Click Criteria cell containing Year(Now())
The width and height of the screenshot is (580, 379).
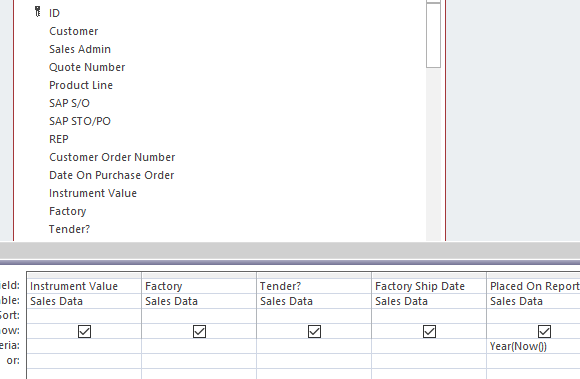point(533,346)
